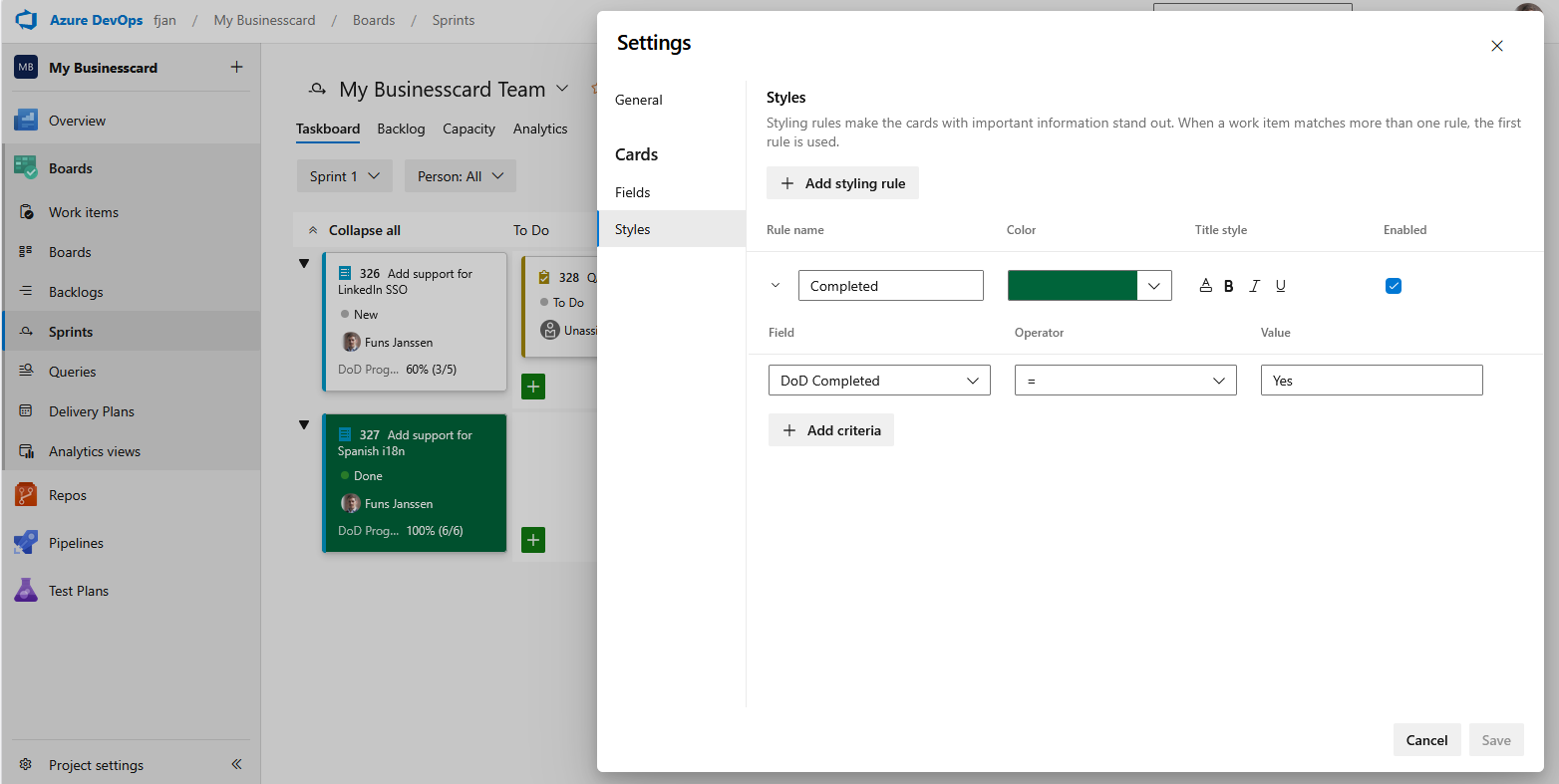Screen dimensions: 1559x784
Task: Click the bold title style icon
Action: pos(1228,286)
